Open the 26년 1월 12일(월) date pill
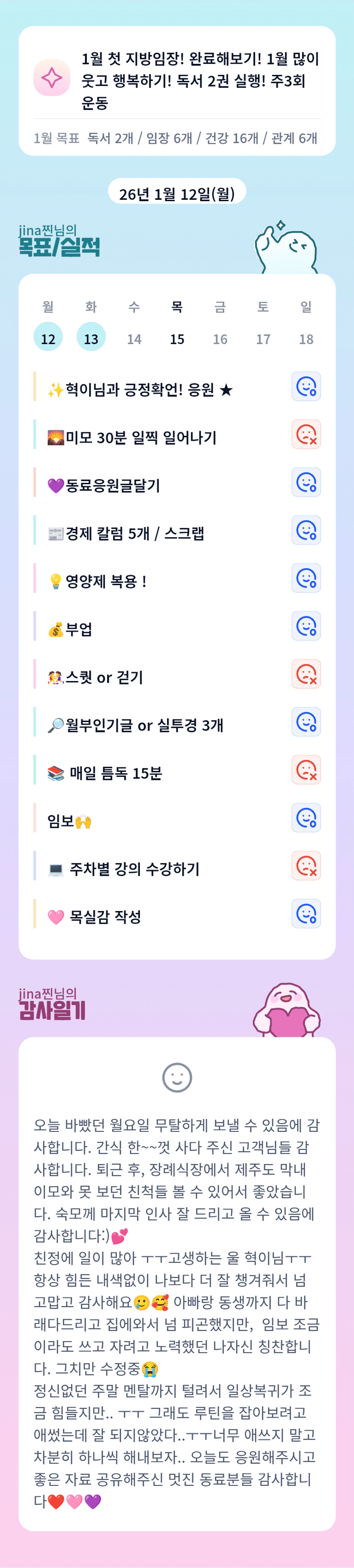The image size is (354, 1568). point(177,194)
